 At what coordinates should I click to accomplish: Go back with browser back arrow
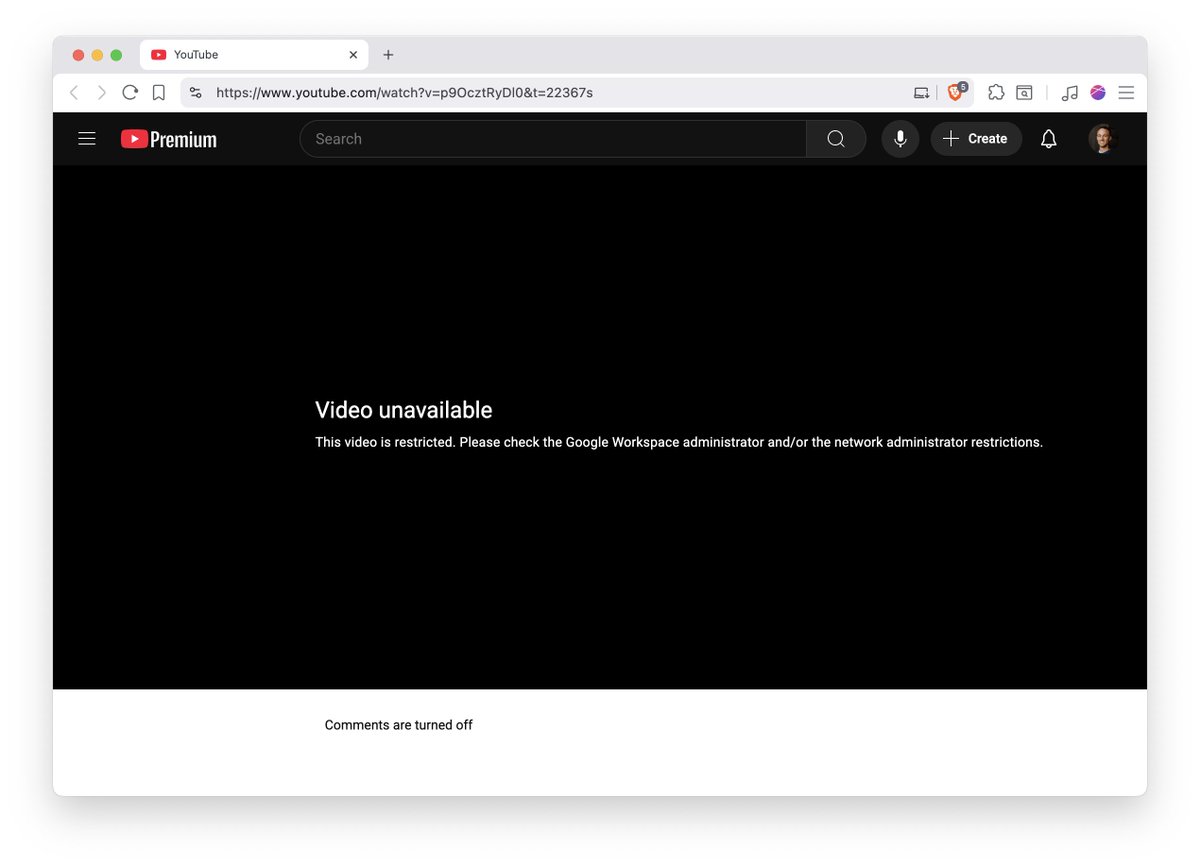pos(74,93)
